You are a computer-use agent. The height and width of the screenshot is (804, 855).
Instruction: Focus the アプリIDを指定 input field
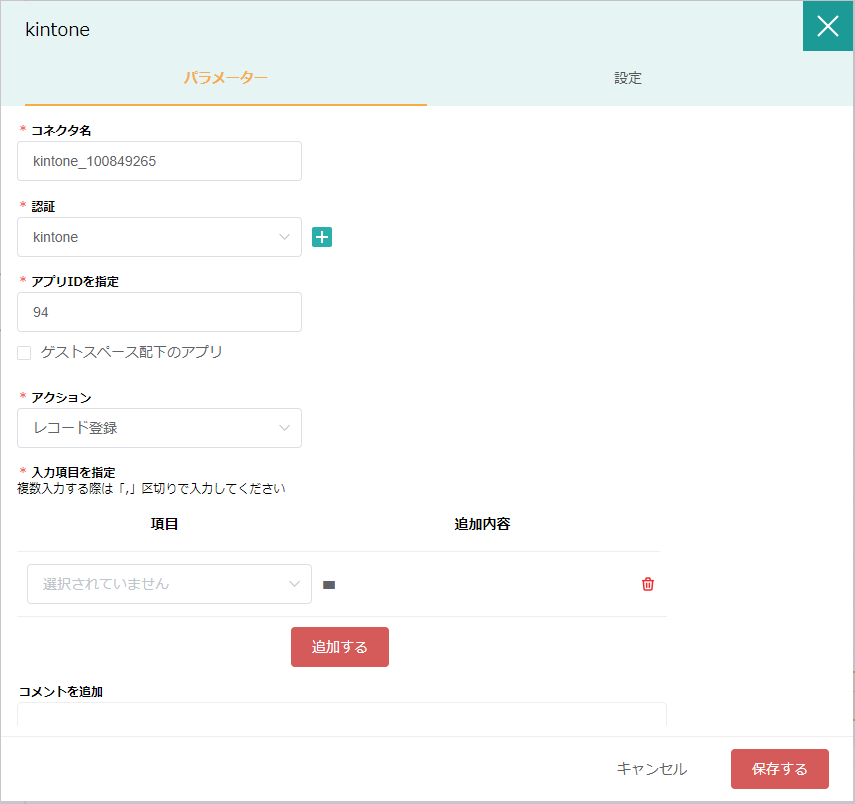(x=159, y=312)
